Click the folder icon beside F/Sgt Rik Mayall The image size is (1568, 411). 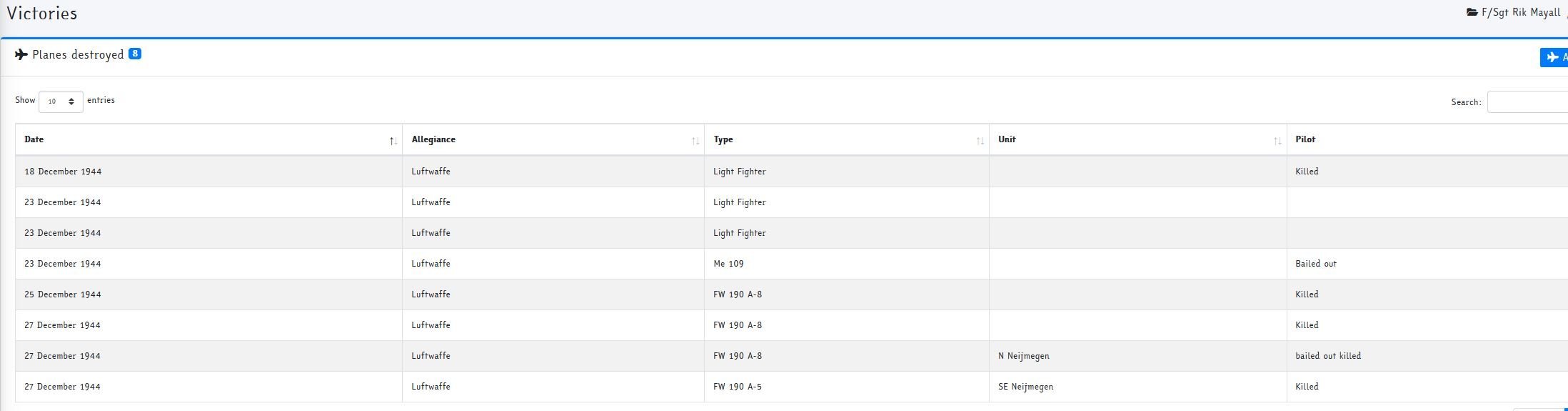[1472, 13]
